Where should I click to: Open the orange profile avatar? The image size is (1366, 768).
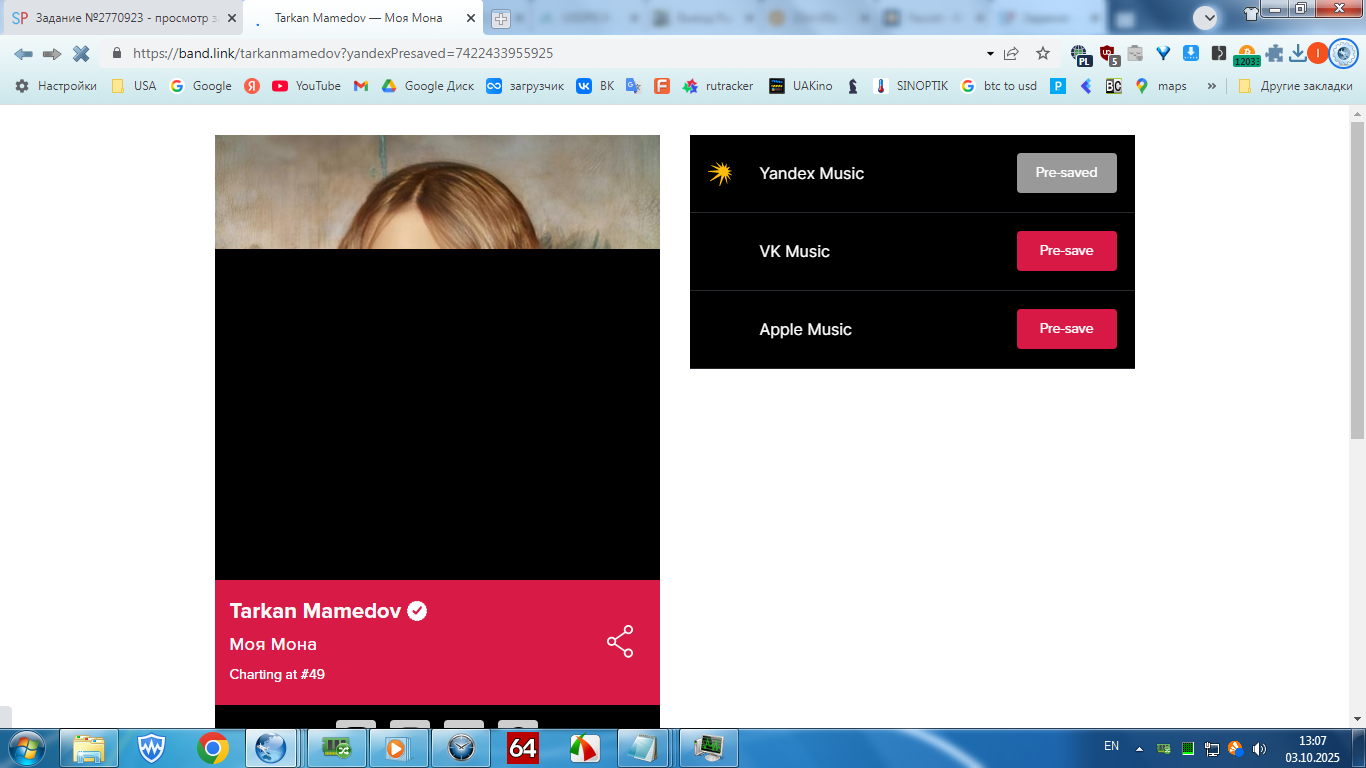pos(1317,53)
